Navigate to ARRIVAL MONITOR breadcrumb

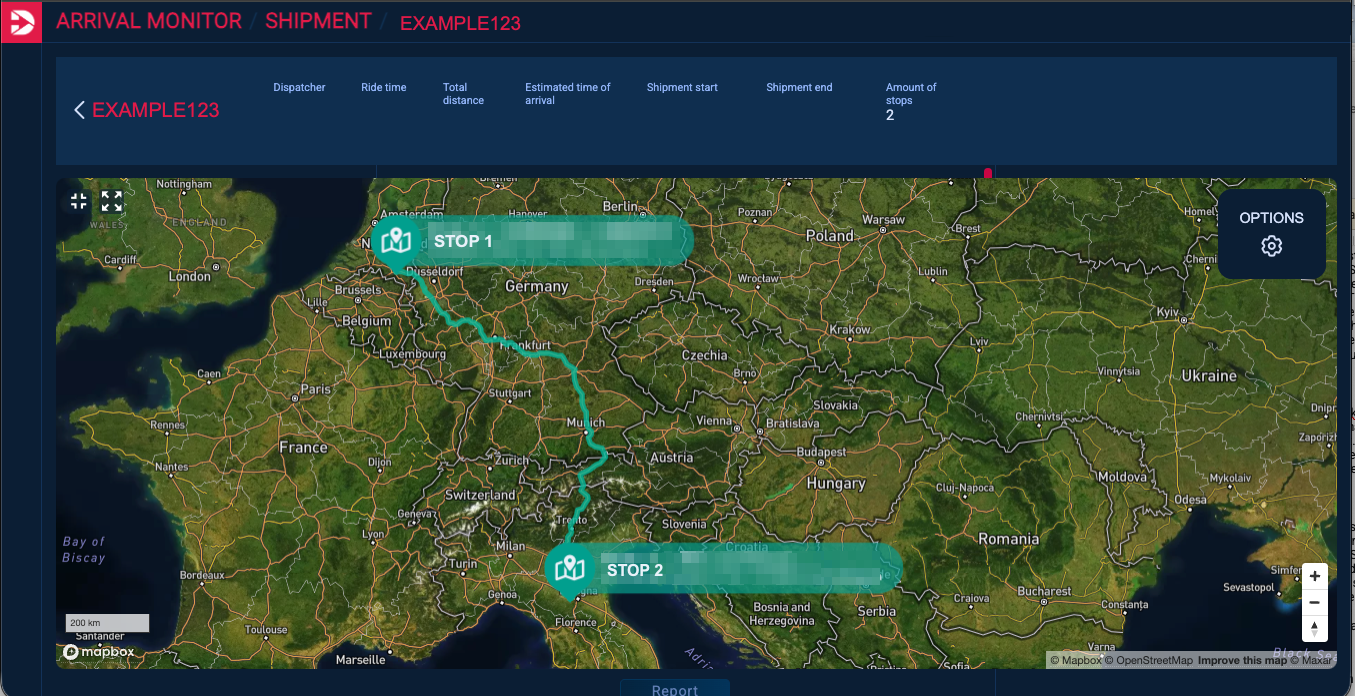tap(148, 20)
